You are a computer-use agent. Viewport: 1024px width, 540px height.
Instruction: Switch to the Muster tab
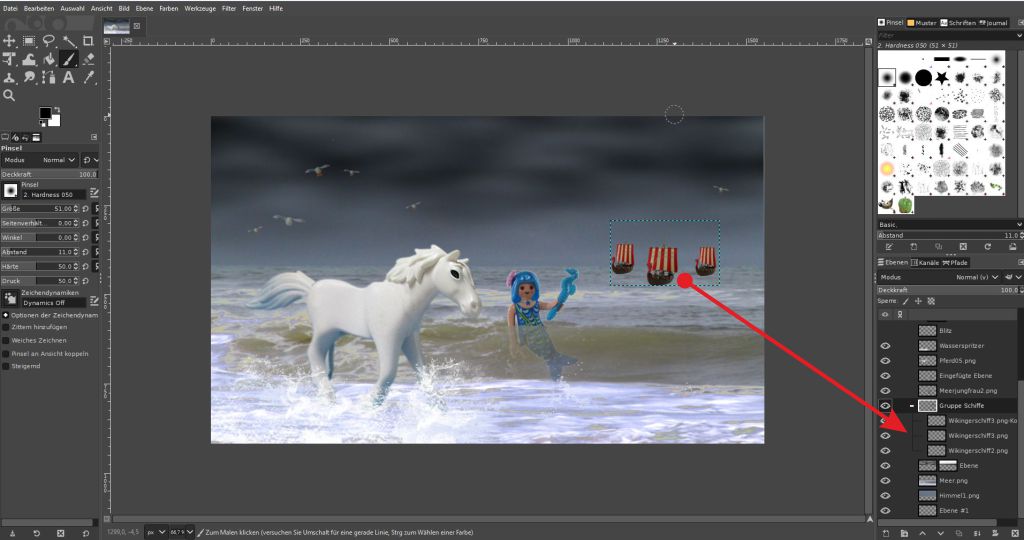[x=921, y=23]
